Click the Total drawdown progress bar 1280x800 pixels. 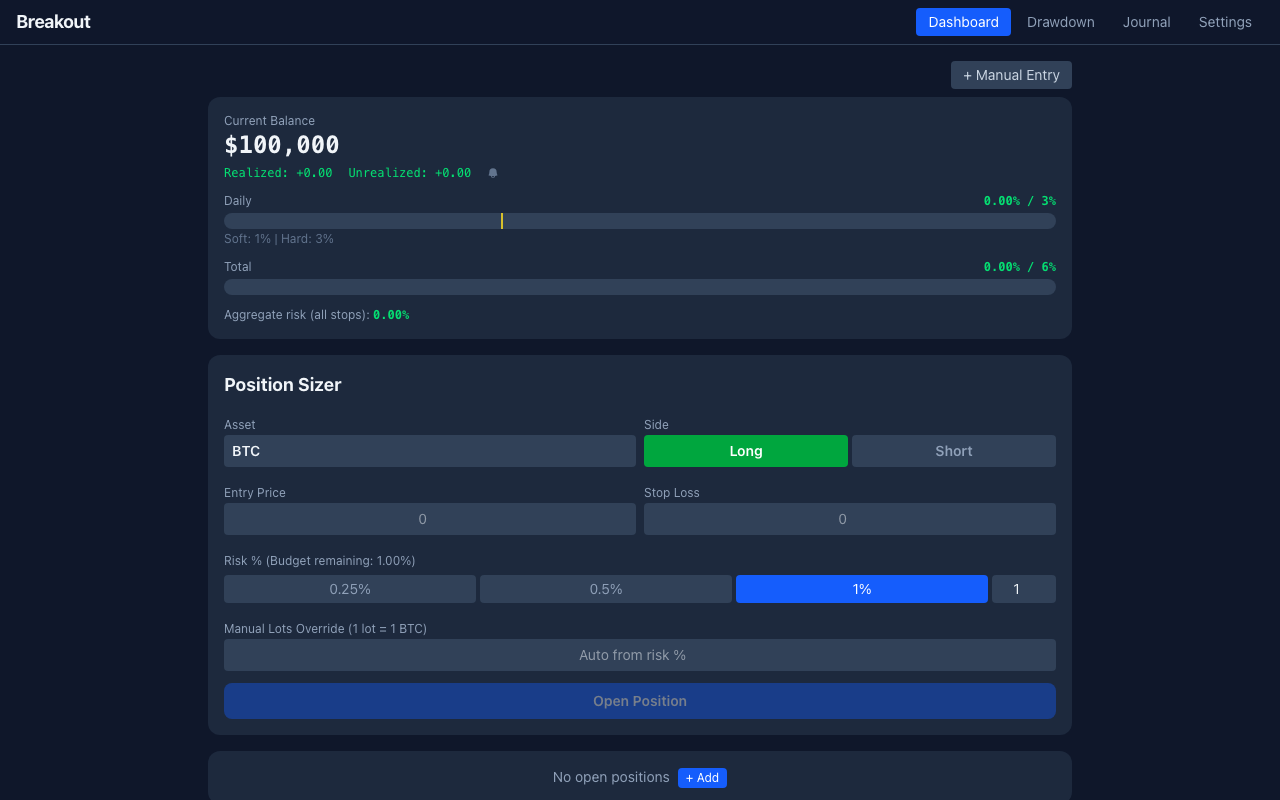click(x=640, y=287)
